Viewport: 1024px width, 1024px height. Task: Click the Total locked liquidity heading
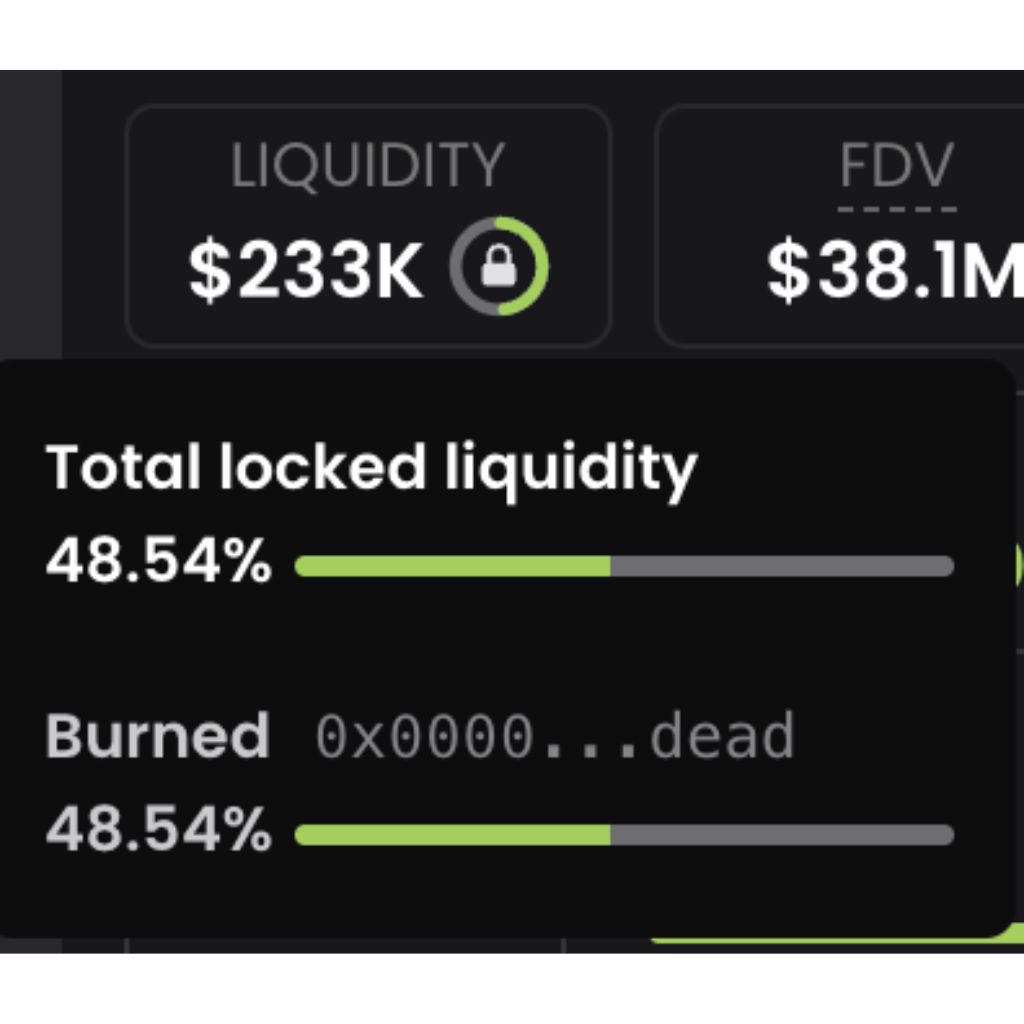pos(371,470)
